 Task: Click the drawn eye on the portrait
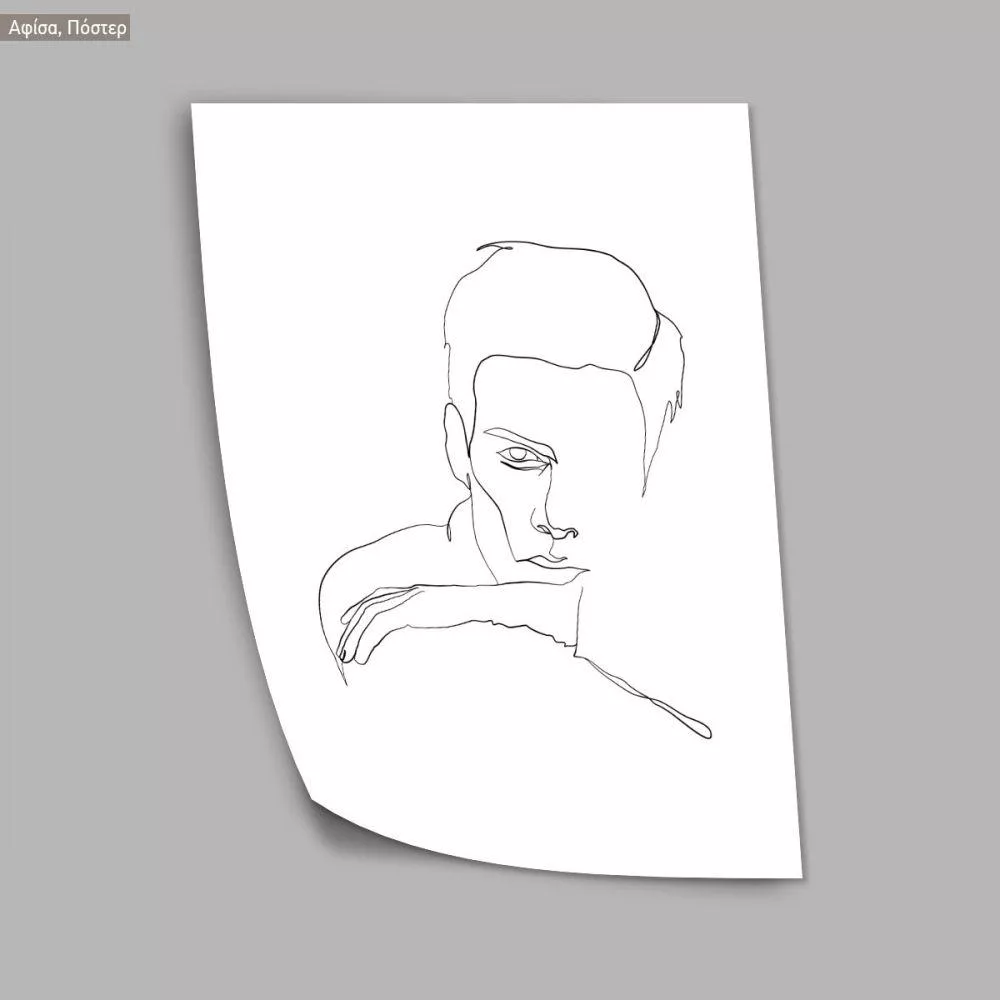520,456
